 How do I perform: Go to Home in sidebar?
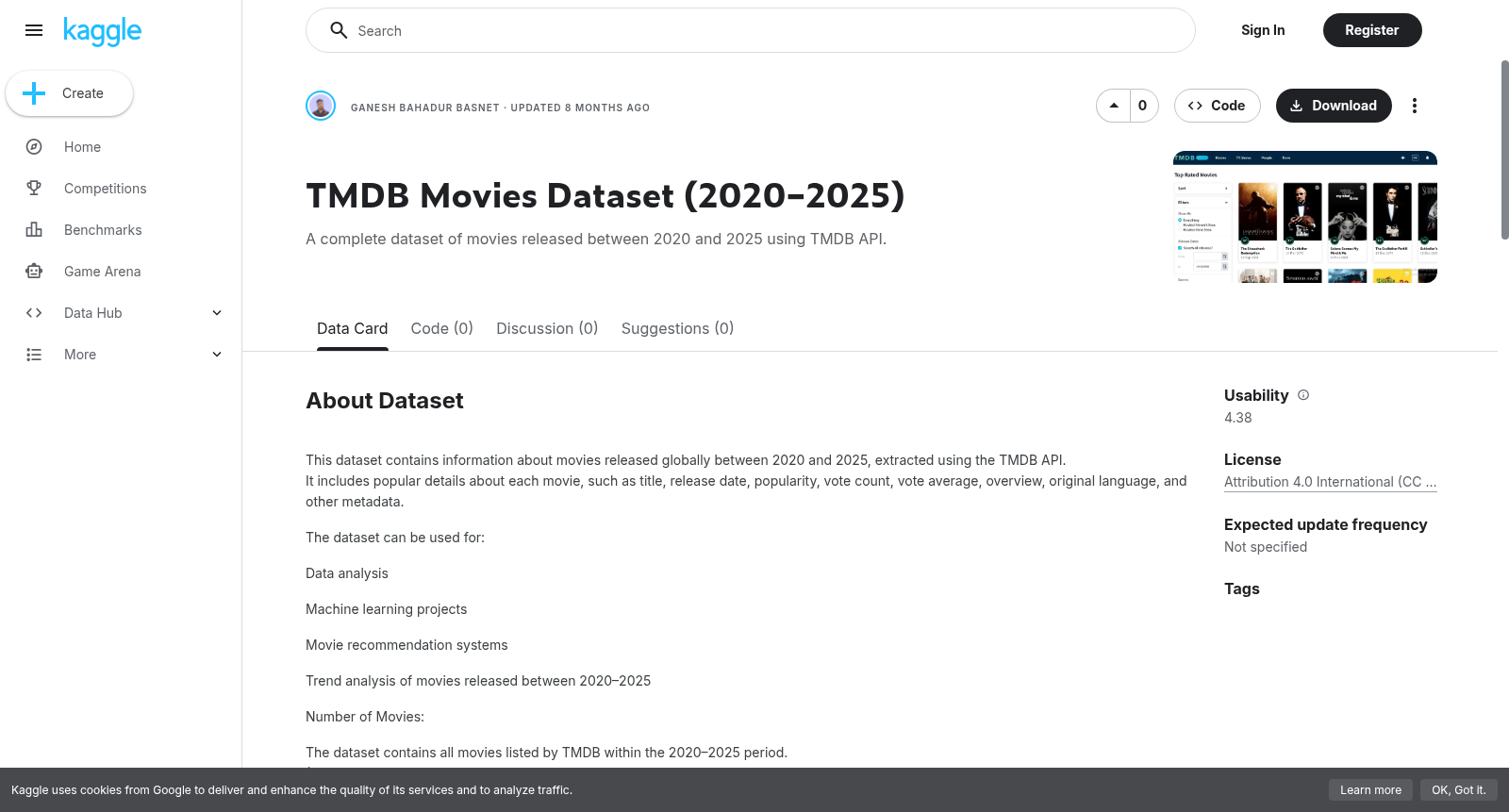click(83, 147)
